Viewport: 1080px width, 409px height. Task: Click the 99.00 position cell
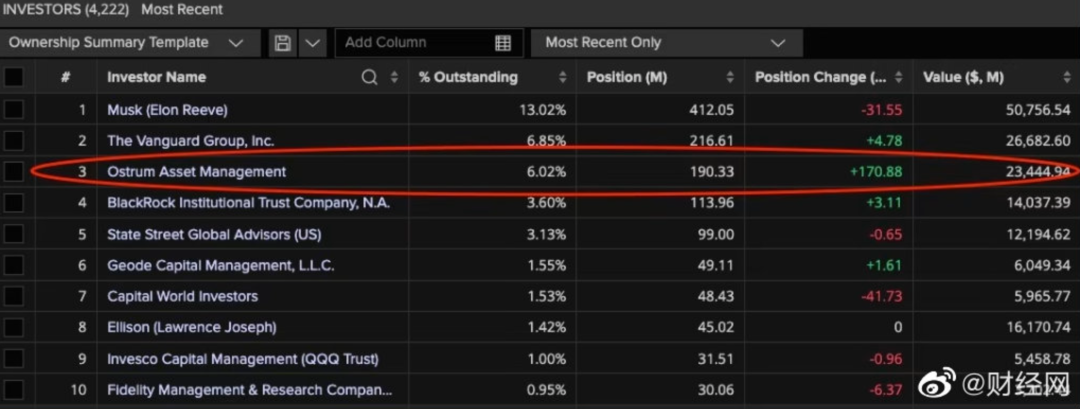[x=715, y=234]
